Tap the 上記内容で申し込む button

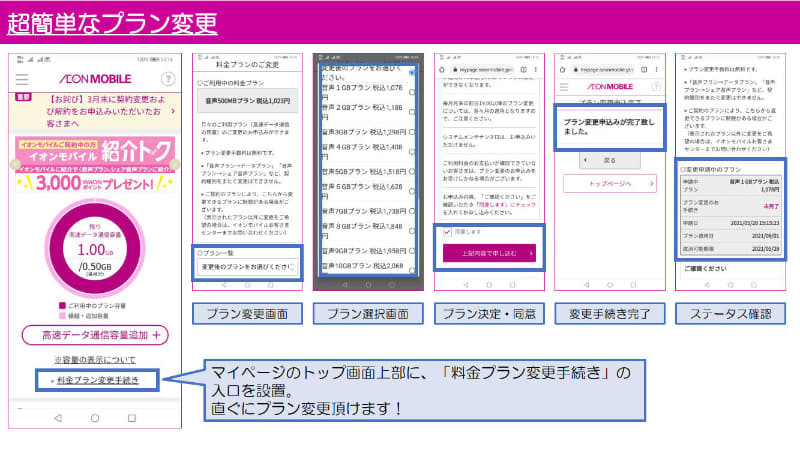click(x=489, y=253)
